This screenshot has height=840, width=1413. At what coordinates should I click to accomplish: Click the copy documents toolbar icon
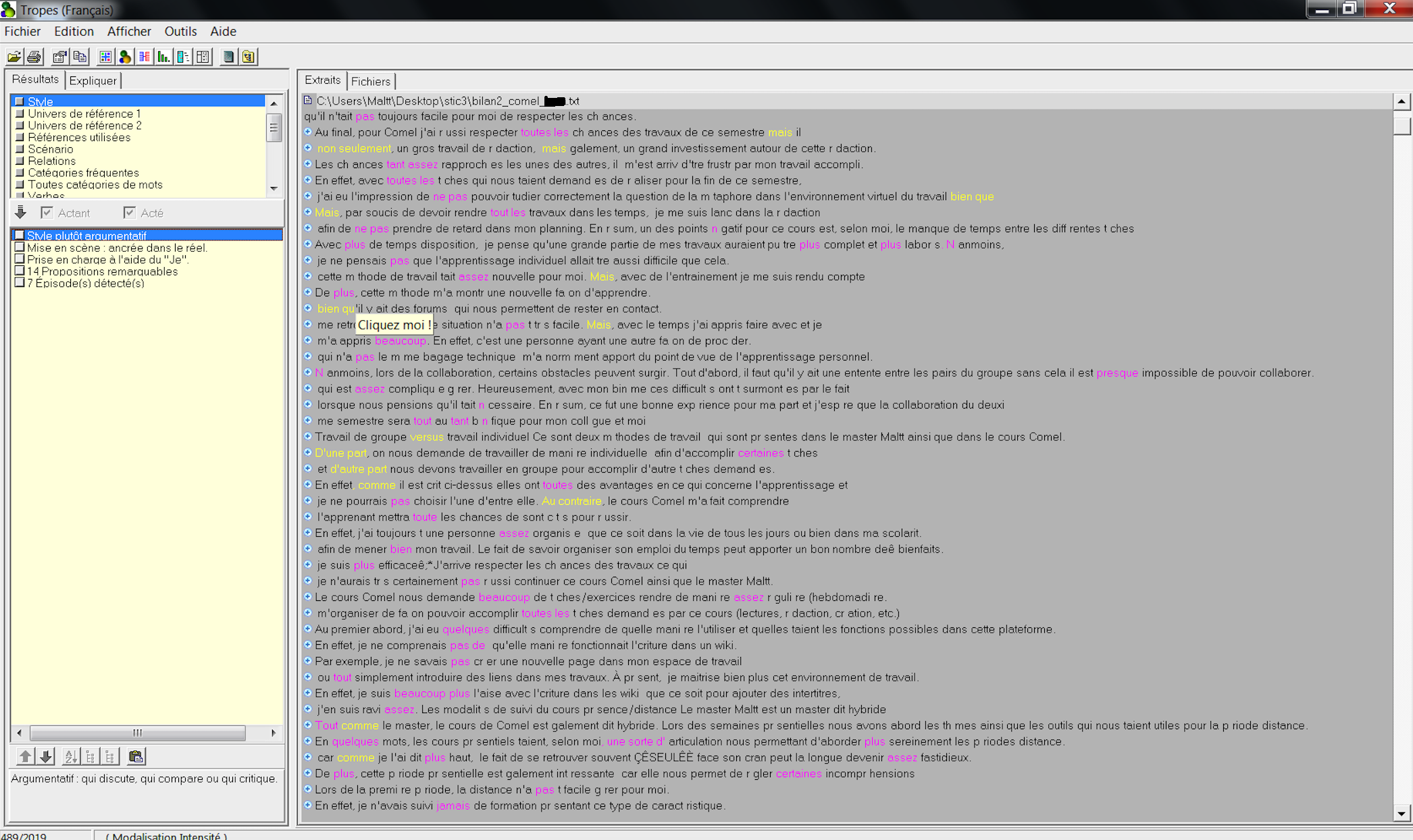coord(80,57)
